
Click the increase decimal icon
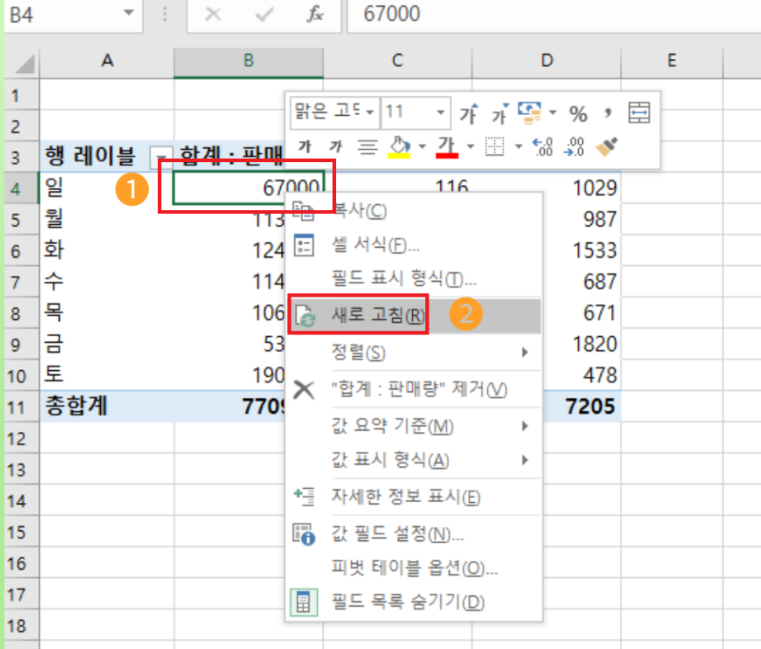pyautogui.click(x=544, y=147)
